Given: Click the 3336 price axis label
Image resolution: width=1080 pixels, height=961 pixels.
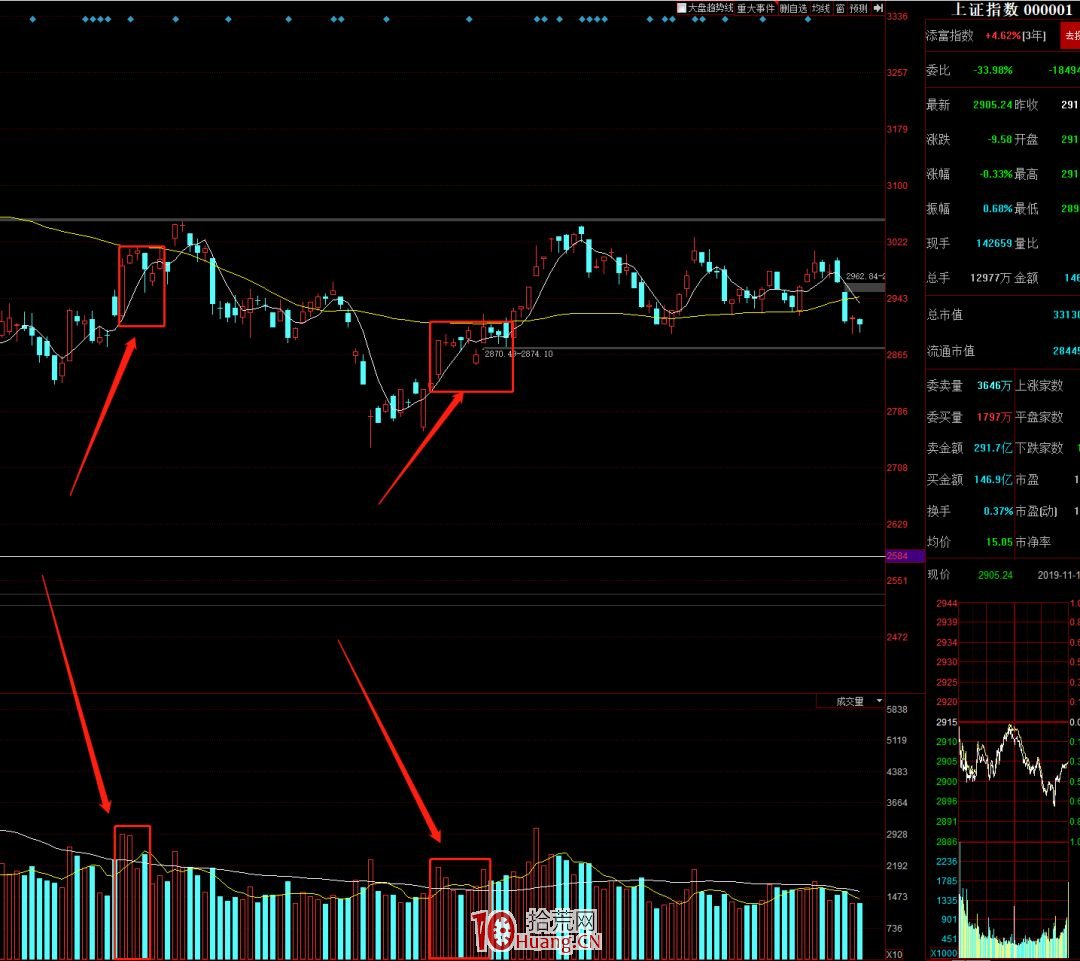Looking at the screenshot, I should tap(897, 17).
